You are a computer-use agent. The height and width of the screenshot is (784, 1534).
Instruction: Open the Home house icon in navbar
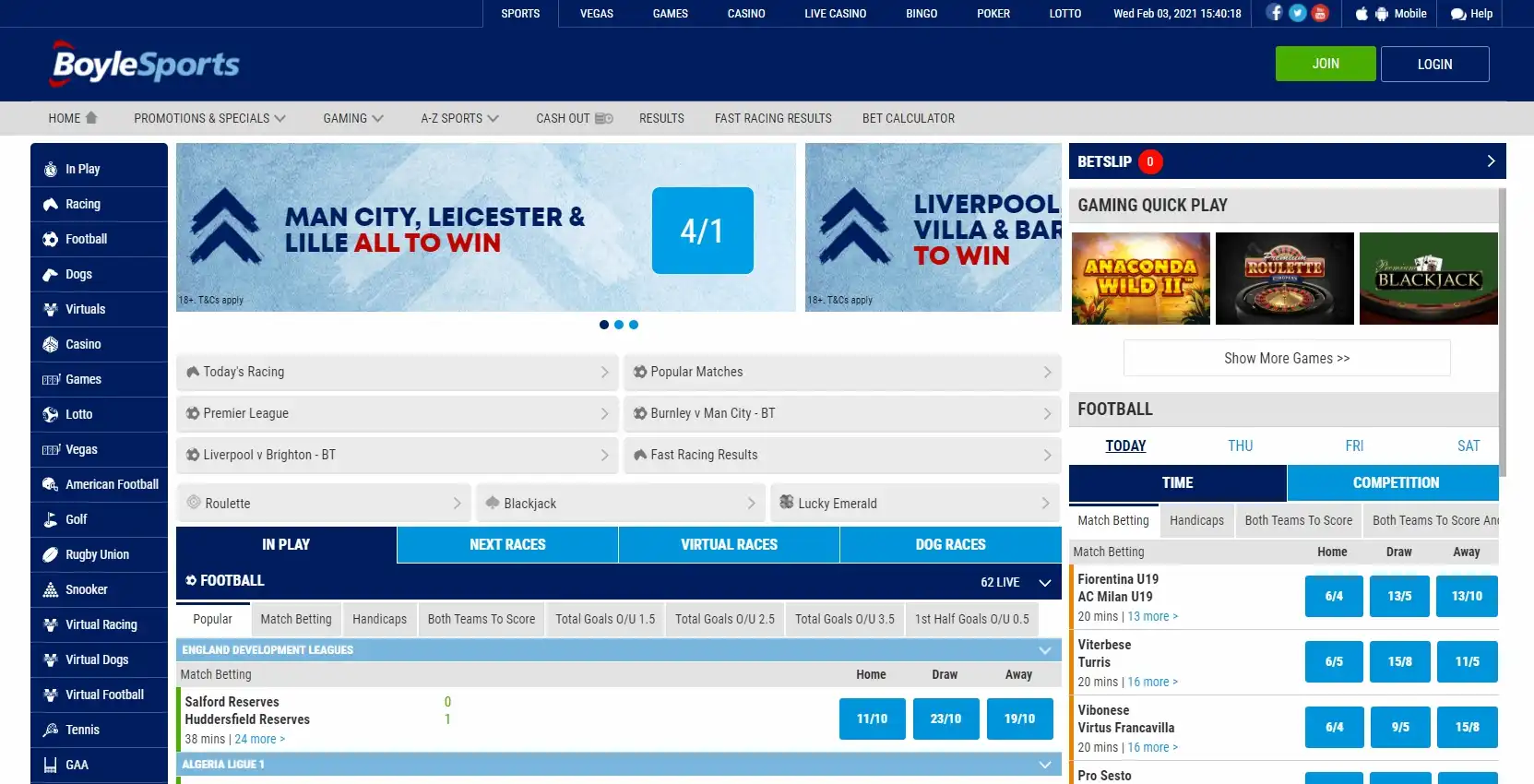point(91,118)
